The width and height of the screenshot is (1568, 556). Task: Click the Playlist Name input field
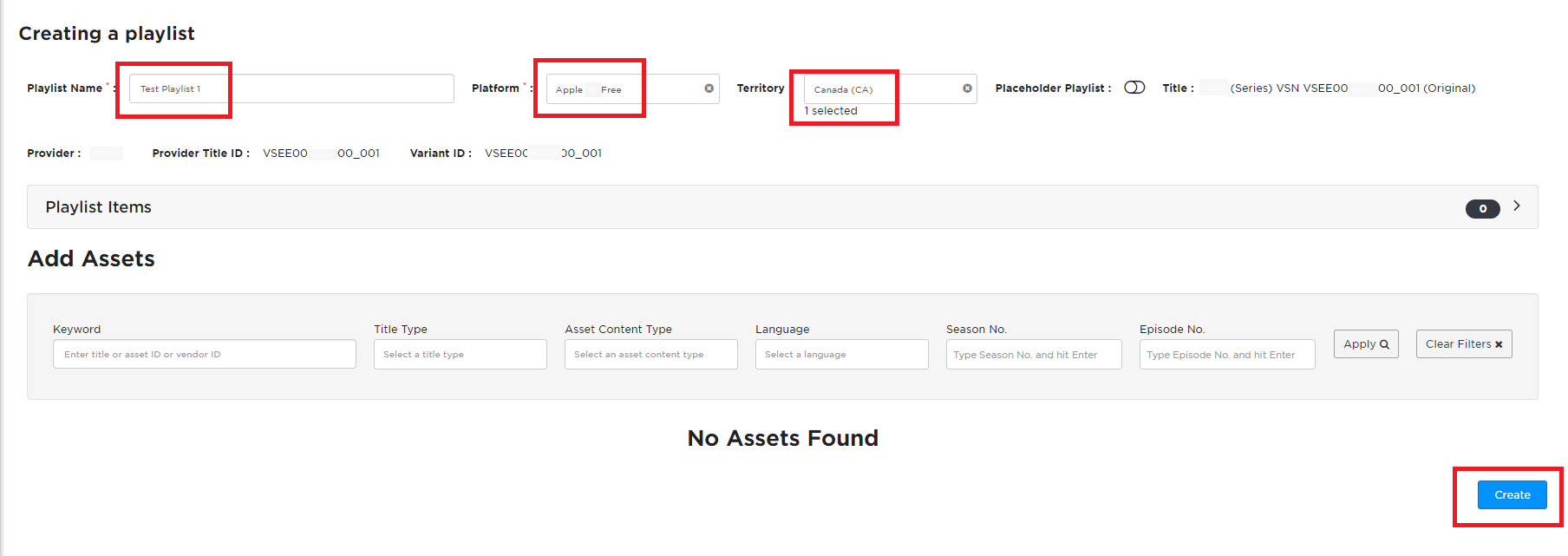pyautogui.click(x=291, y=88)
